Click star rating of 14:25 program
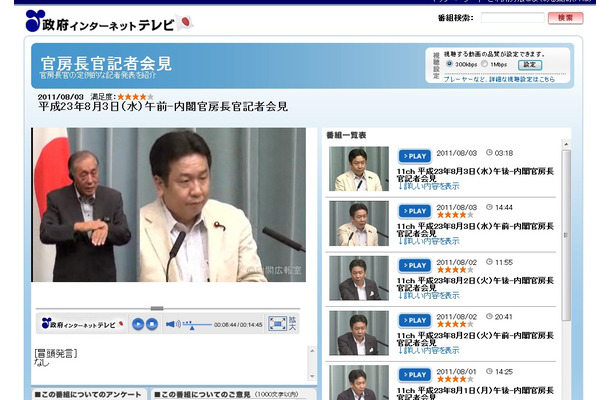This screenshot has width=610, height=400. (x=455, y=379)
